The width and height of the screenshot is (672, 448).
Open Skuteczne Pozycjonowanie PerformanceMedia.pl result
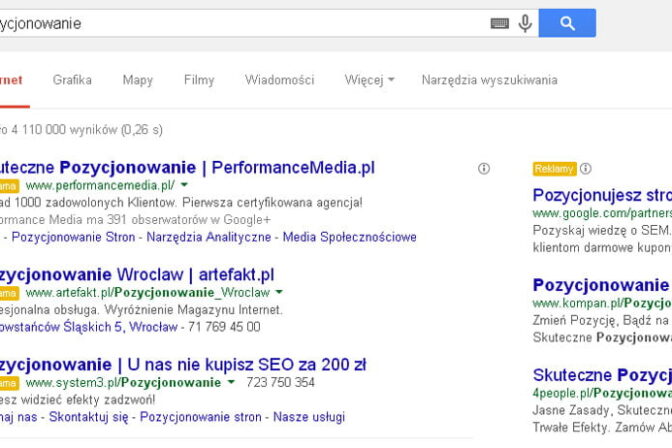click(x=187, y=168)
